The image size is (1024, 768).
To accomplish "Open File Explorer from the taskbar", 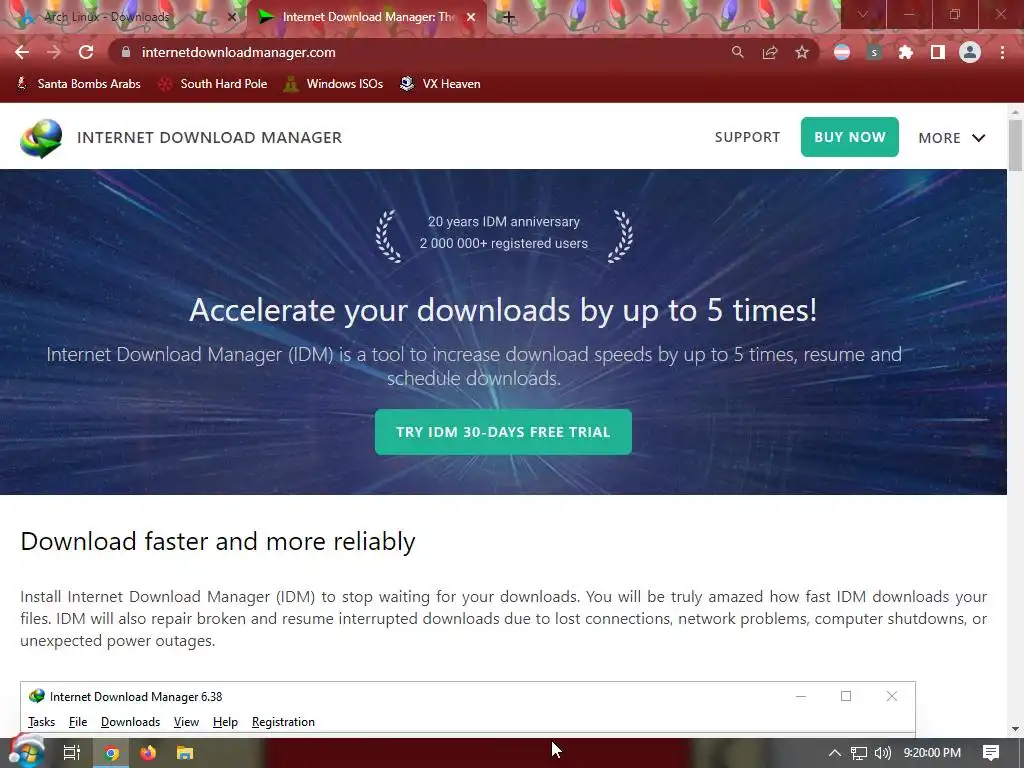I will (x=185, y=753).
